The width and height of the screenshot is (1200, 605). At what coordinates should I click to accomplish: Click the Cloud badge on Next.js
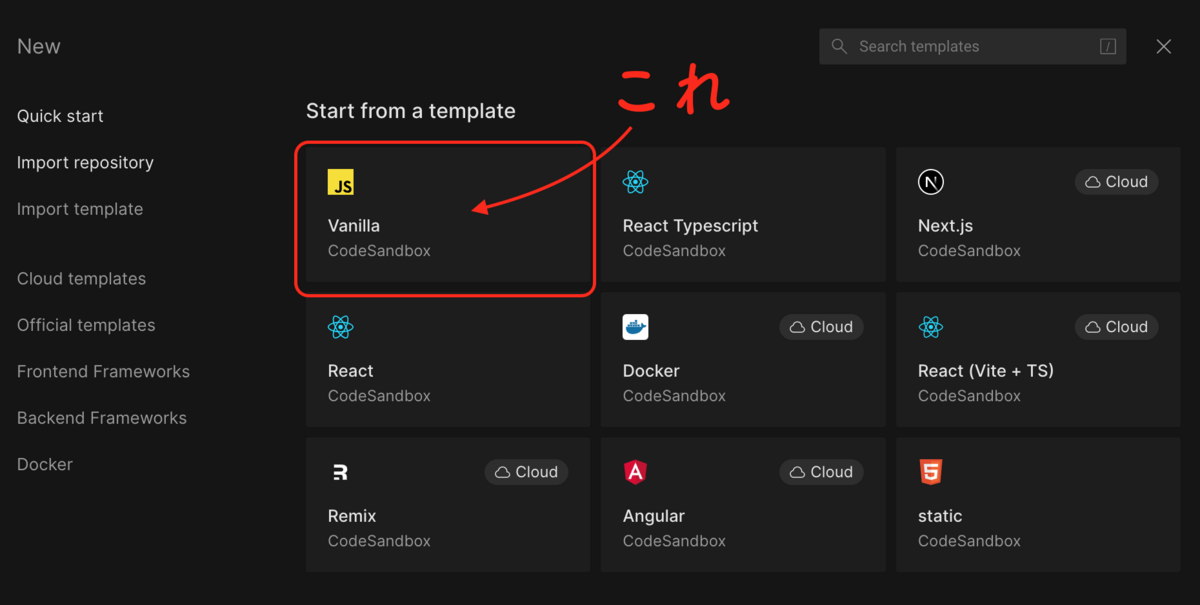(1116, 181)
